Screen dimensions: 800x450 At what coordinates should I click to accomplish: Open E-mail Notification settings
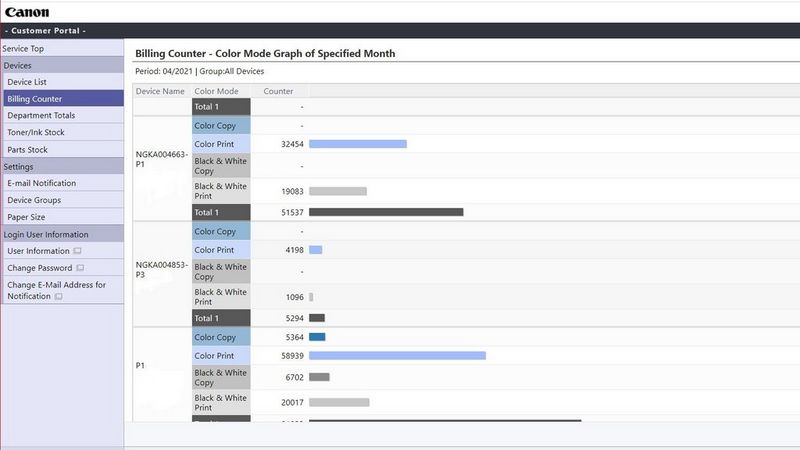click(41, 184)
